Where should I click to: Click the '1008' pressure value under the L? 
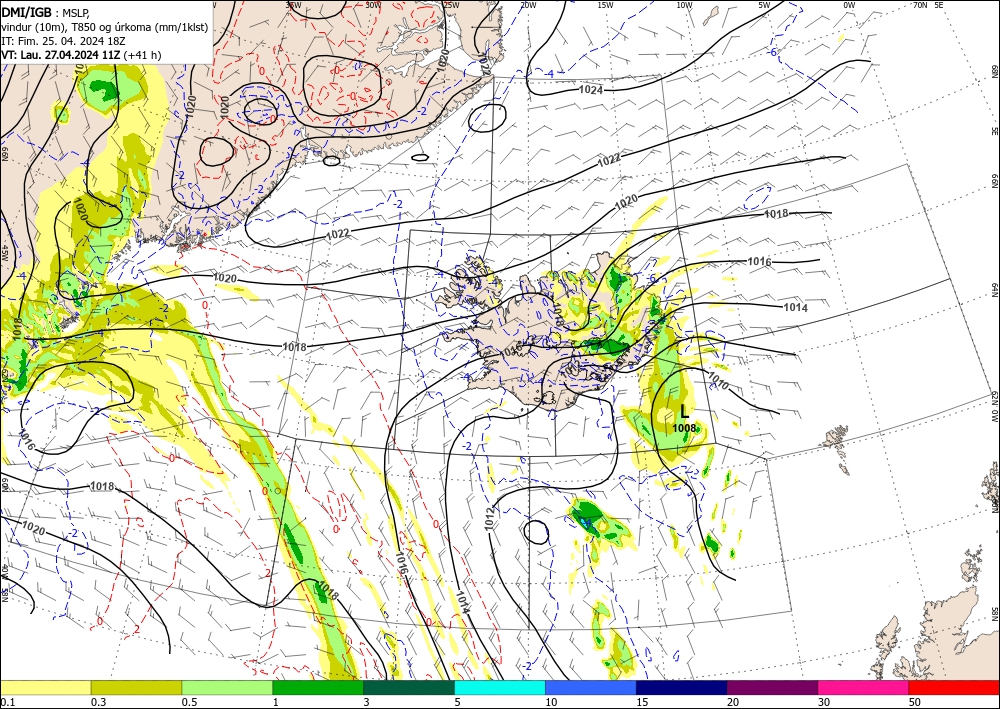(684, 428)
